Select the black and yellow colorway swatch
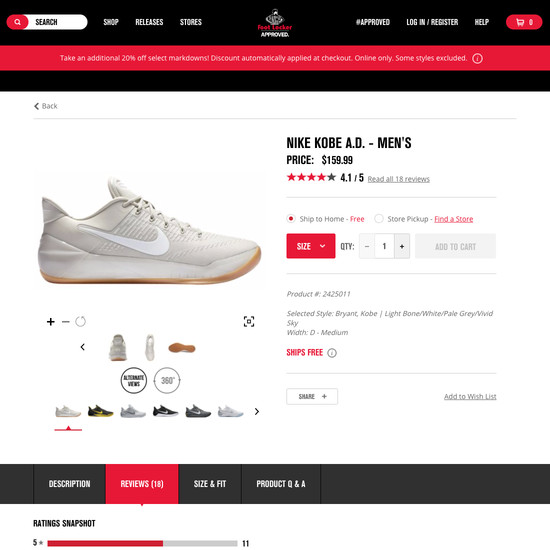 100,411
